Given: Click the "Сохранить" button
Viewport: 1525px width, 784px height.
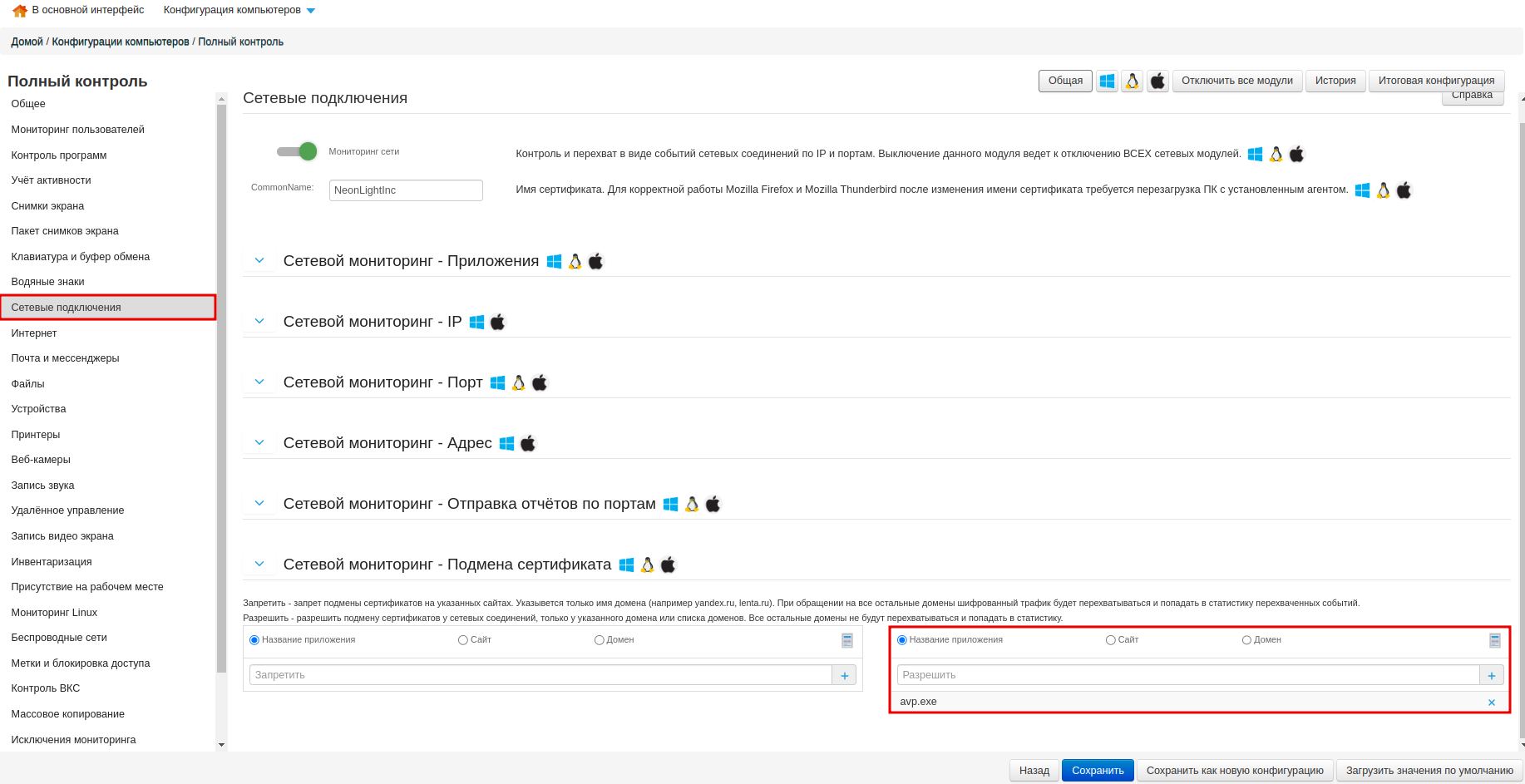Looking at the screenshot, I should tap(1098, 770).
